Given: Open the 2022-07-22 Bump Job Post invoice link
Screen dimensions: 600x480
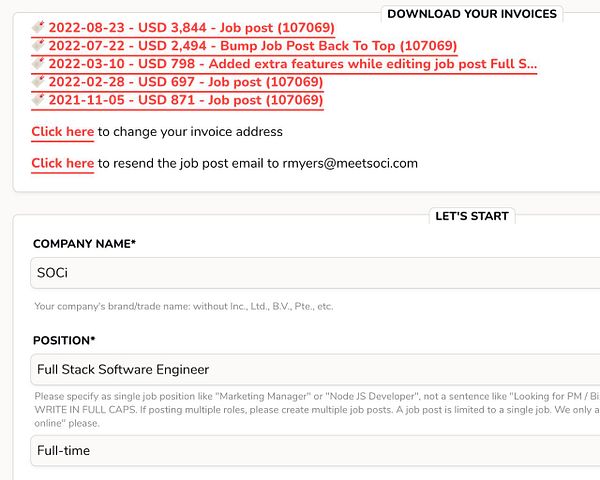Looking at the screenshot, I should [245, 46].
